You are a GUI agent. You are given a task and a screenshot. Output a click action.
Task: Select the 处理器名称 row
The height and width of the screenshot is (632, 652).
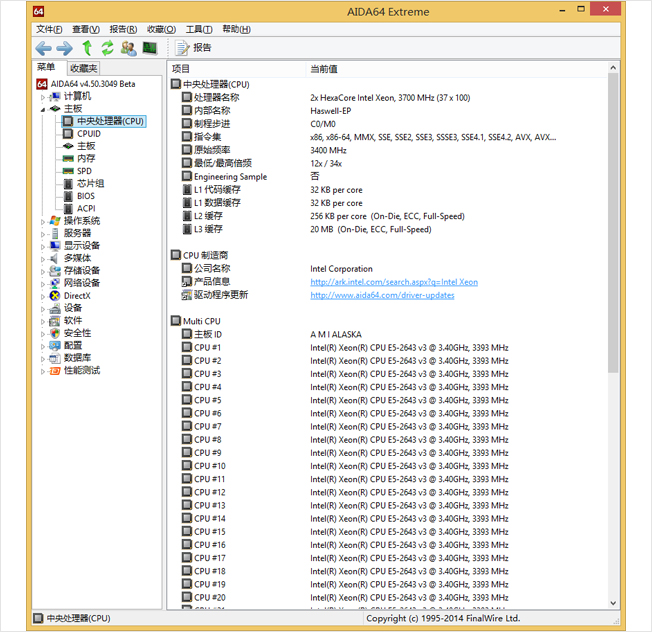tap(389, 98)
